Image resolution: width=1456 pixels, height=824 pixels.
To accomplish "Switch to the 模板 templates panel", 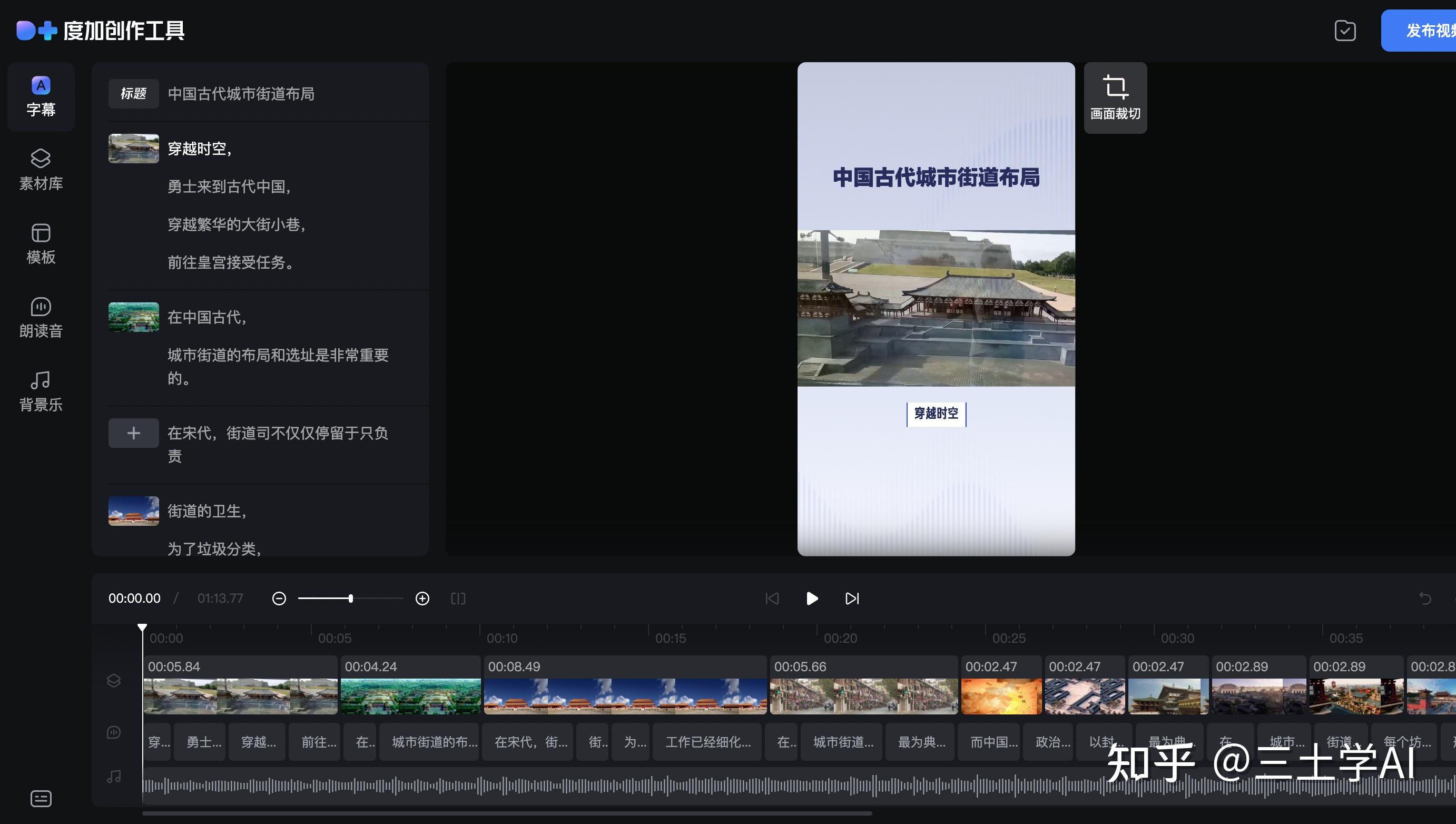I will (x=40, y=242).
